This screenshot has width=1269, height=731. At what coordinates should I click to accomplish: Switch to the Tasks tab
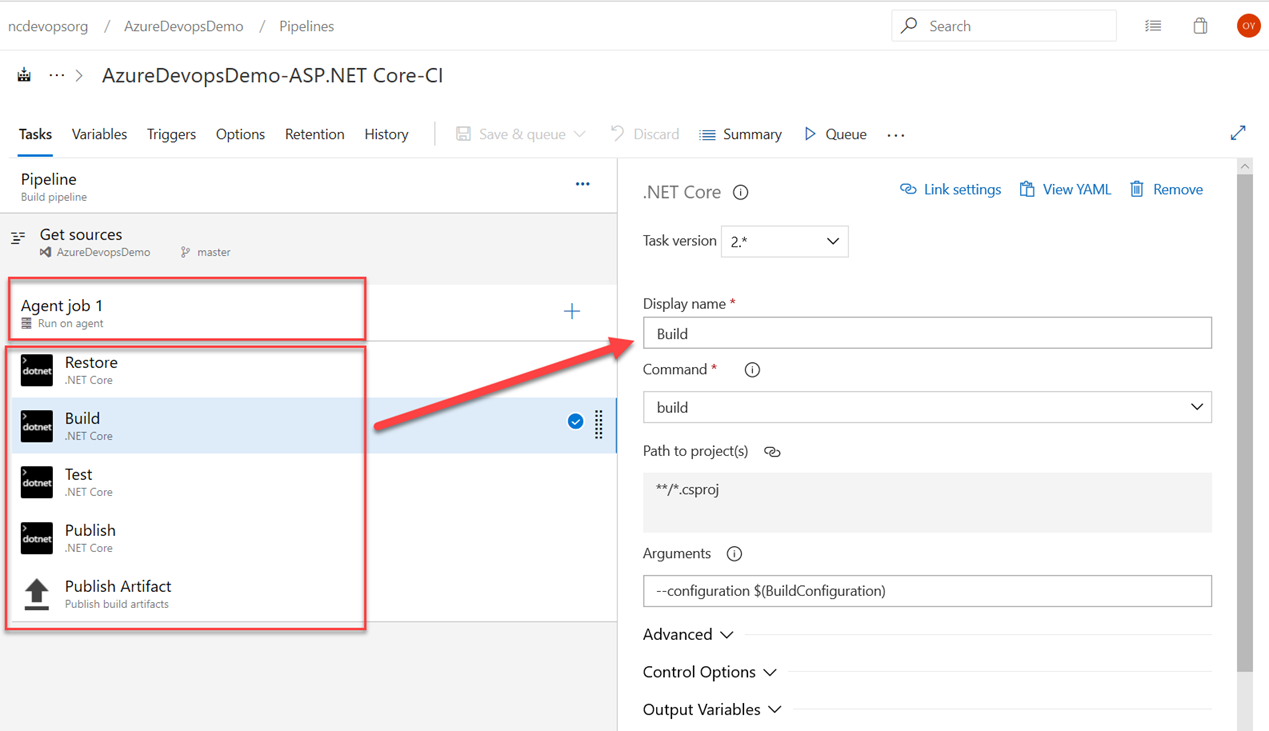click(x=35, y=134)
